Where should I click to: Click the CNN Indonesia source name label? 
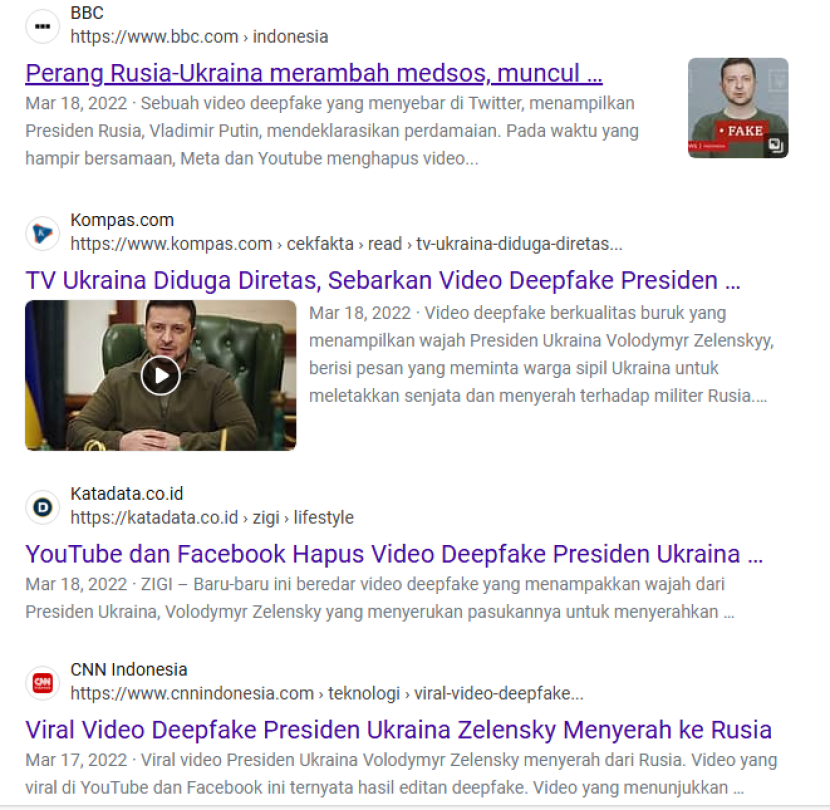tap(129, 669)
